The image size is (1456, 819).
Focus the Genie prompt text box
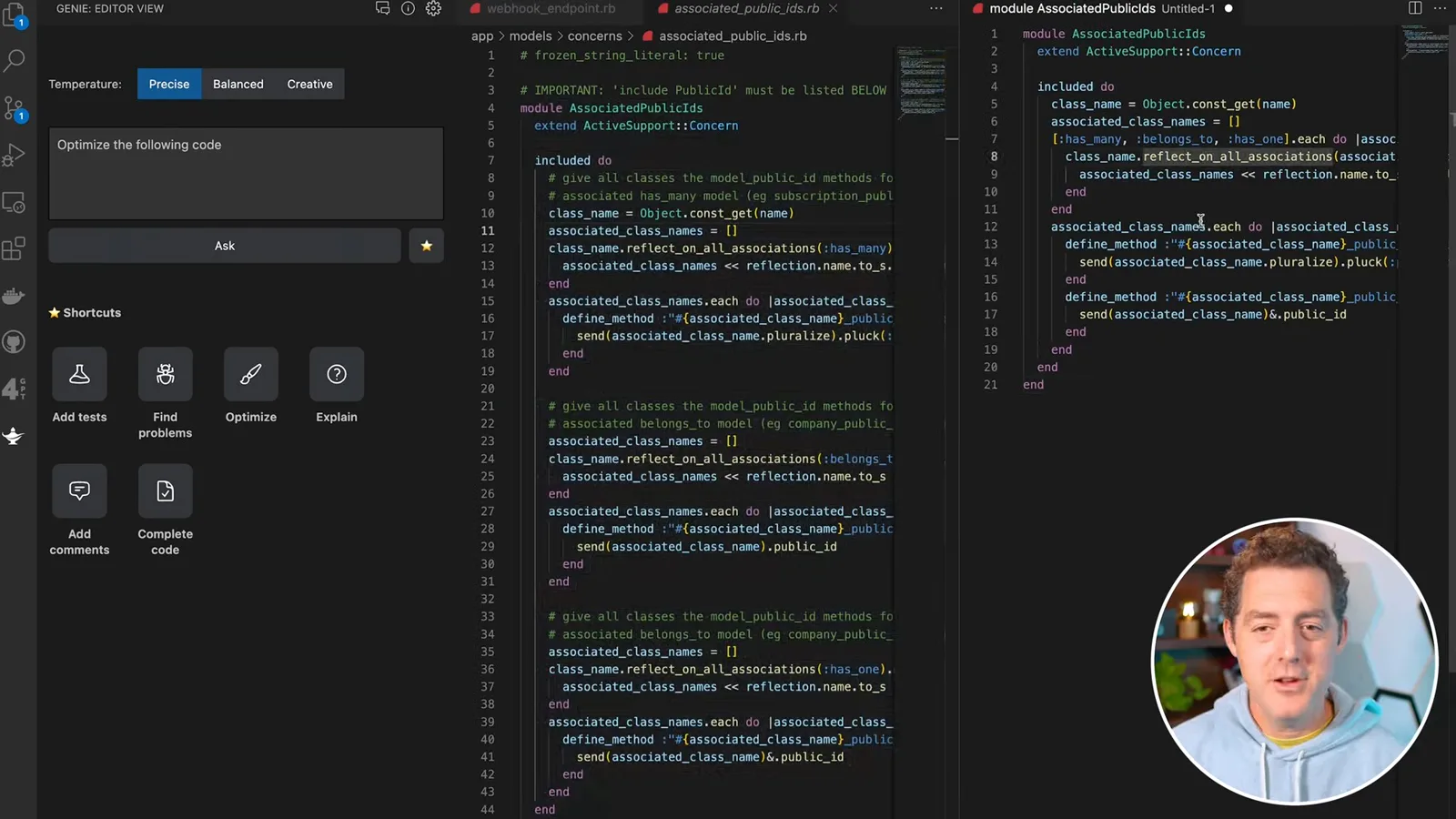[246, 173]
